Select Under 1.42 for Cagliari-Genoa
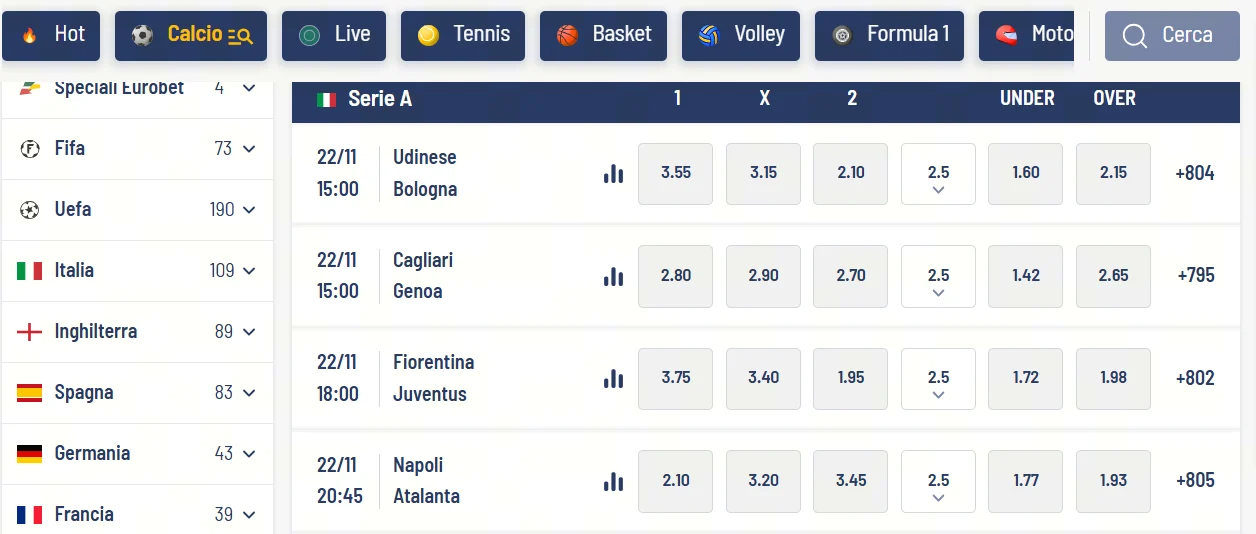The width and height of the screenshot is (1256, 534). [x=1026, y=276]
